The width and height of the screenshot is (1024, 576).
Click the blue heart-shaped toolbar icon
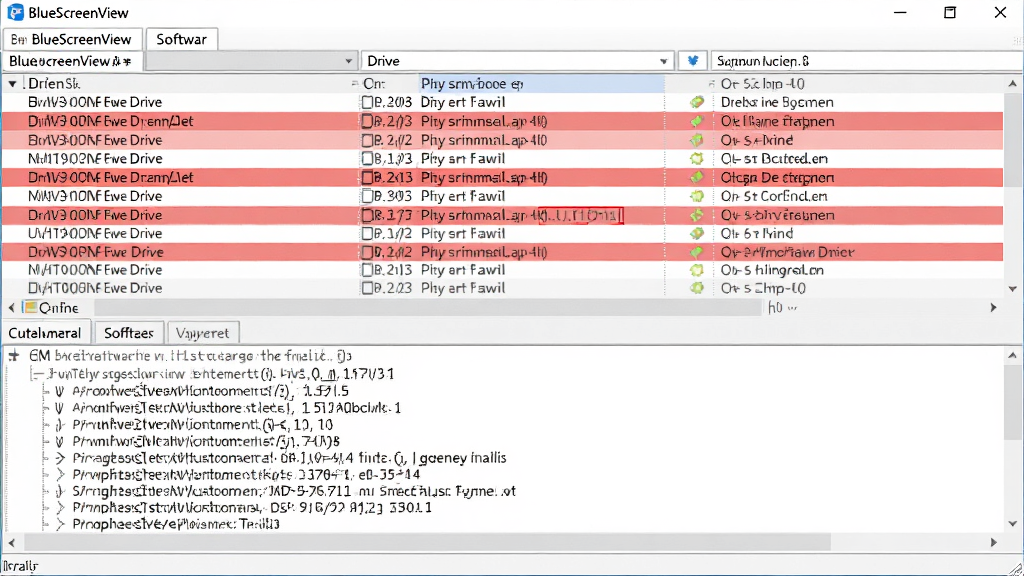pos(693,61)
